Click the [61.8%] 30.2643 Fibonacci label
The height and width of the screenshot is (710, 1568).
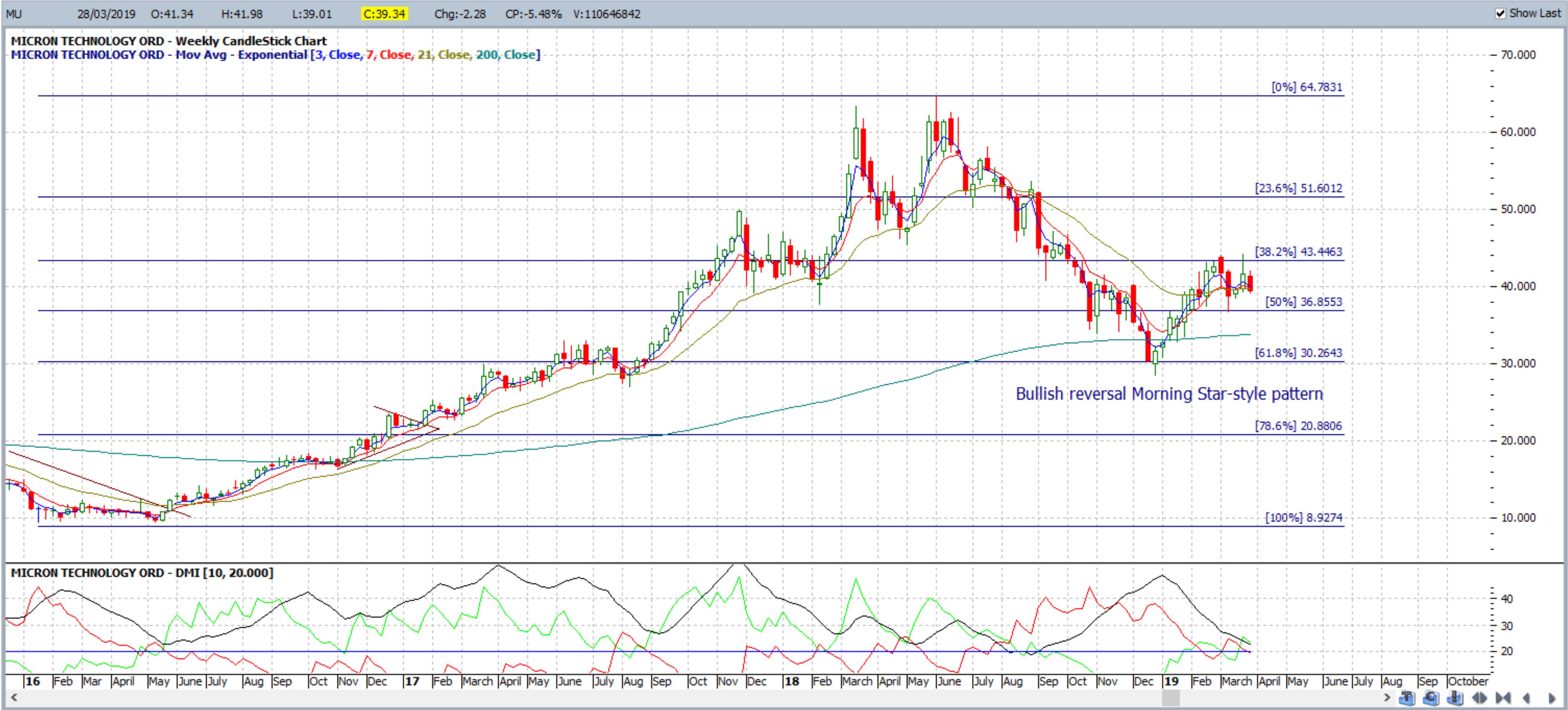(1299, 353)
